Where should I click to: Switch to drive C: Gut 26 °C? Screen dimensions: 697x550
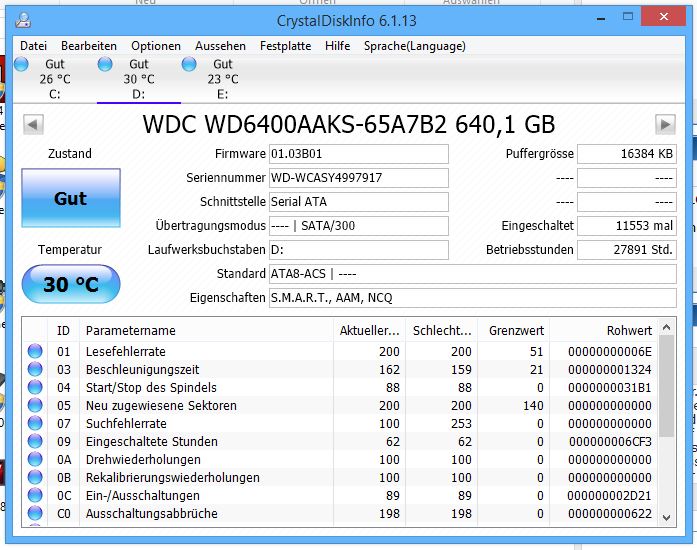55,79
